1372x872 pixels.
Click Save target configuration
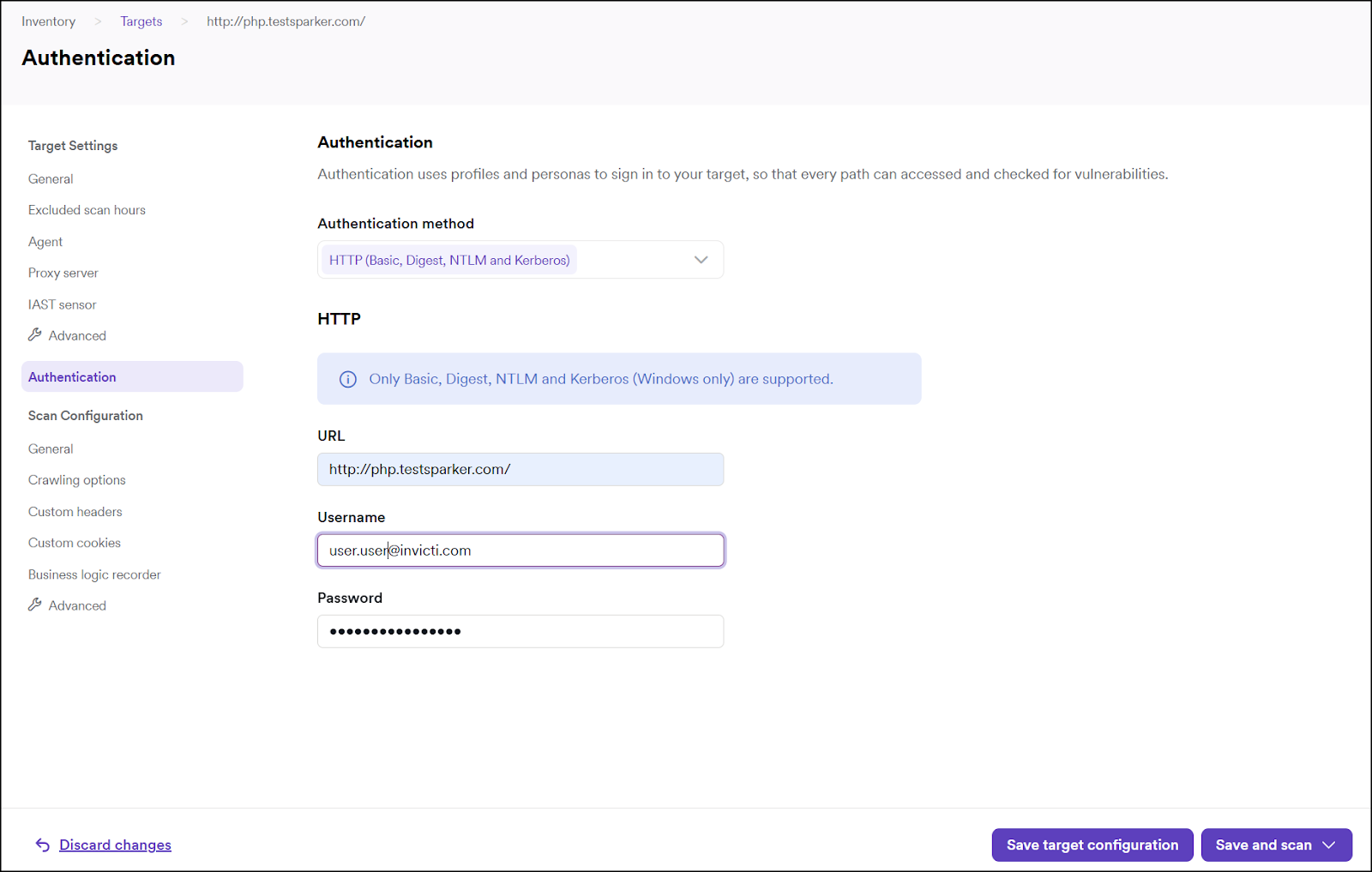pyautogui.click(x=1092, y=845)
